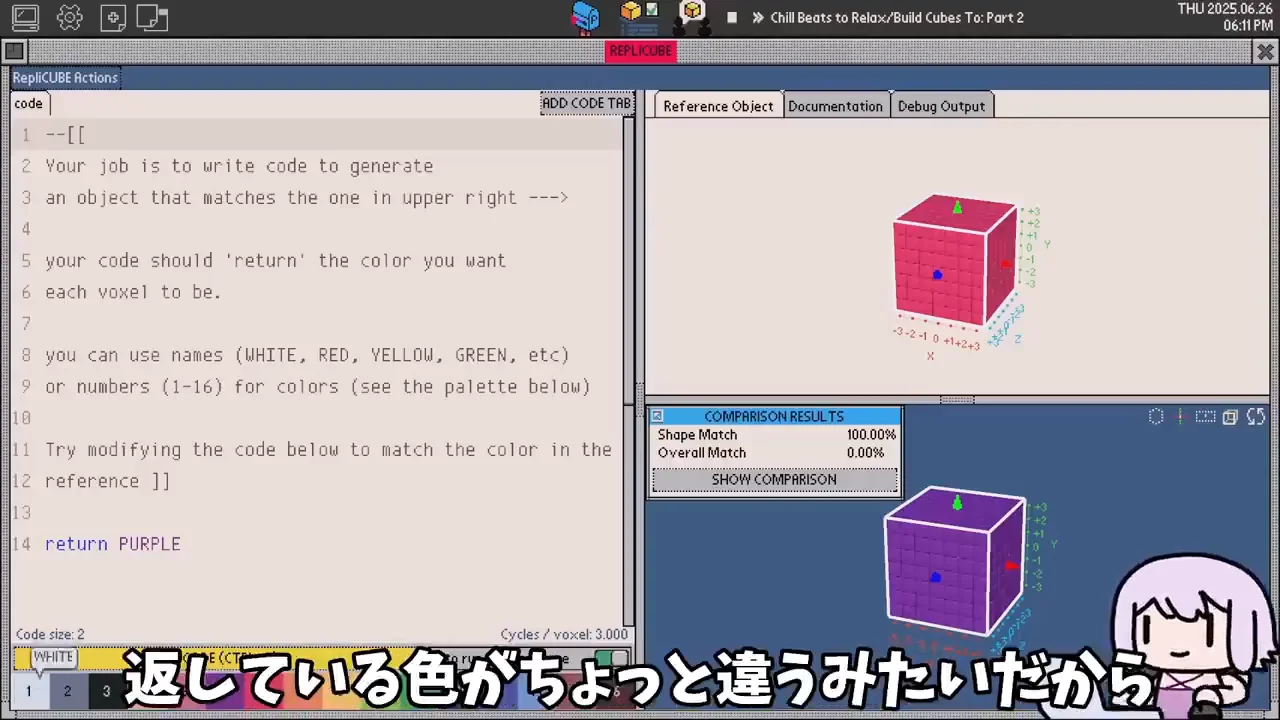The width and height of the screenshot is (1280, 720).
Task: Select palette color 1 swatch
Action: click(28, 691)
